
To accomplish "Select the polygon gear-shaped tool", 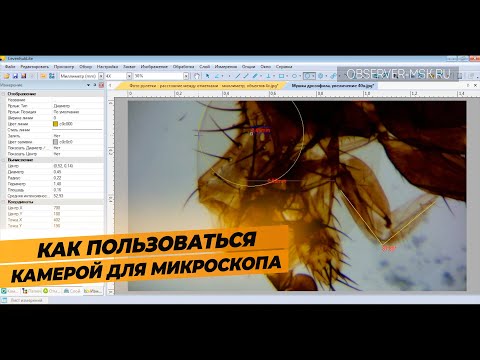I will pyautogui.click(x=321, y=76).
